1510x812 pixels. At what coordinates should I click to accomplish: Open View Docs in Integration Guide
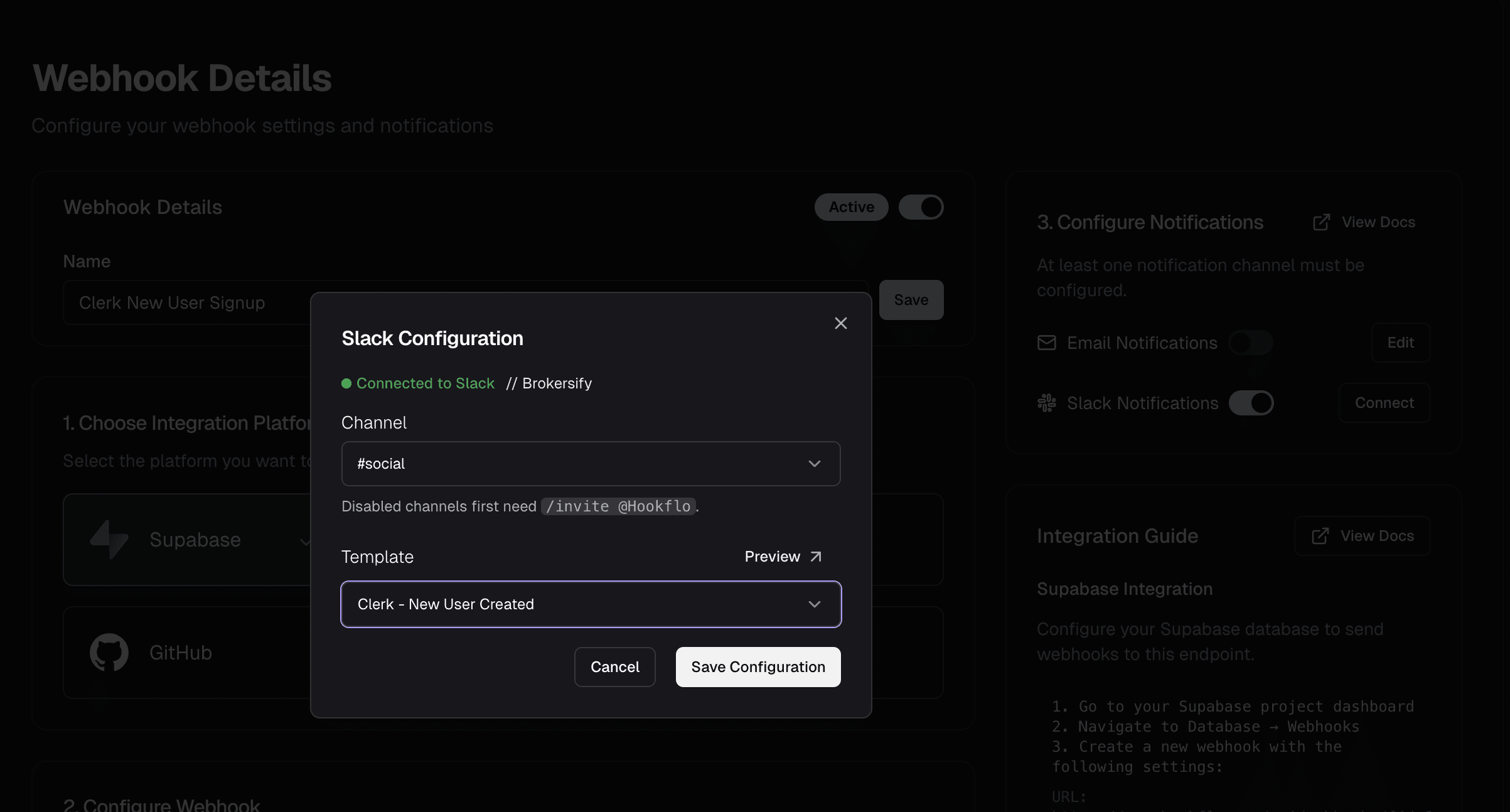point(1363,536)
